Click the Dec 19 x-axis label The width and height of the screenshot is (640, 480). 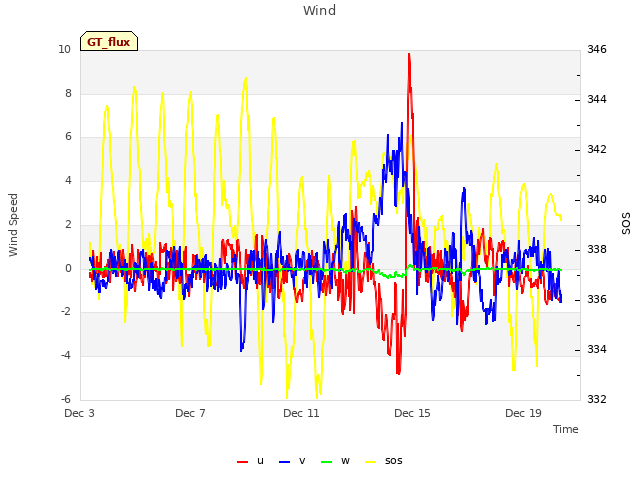pos(523,413)
